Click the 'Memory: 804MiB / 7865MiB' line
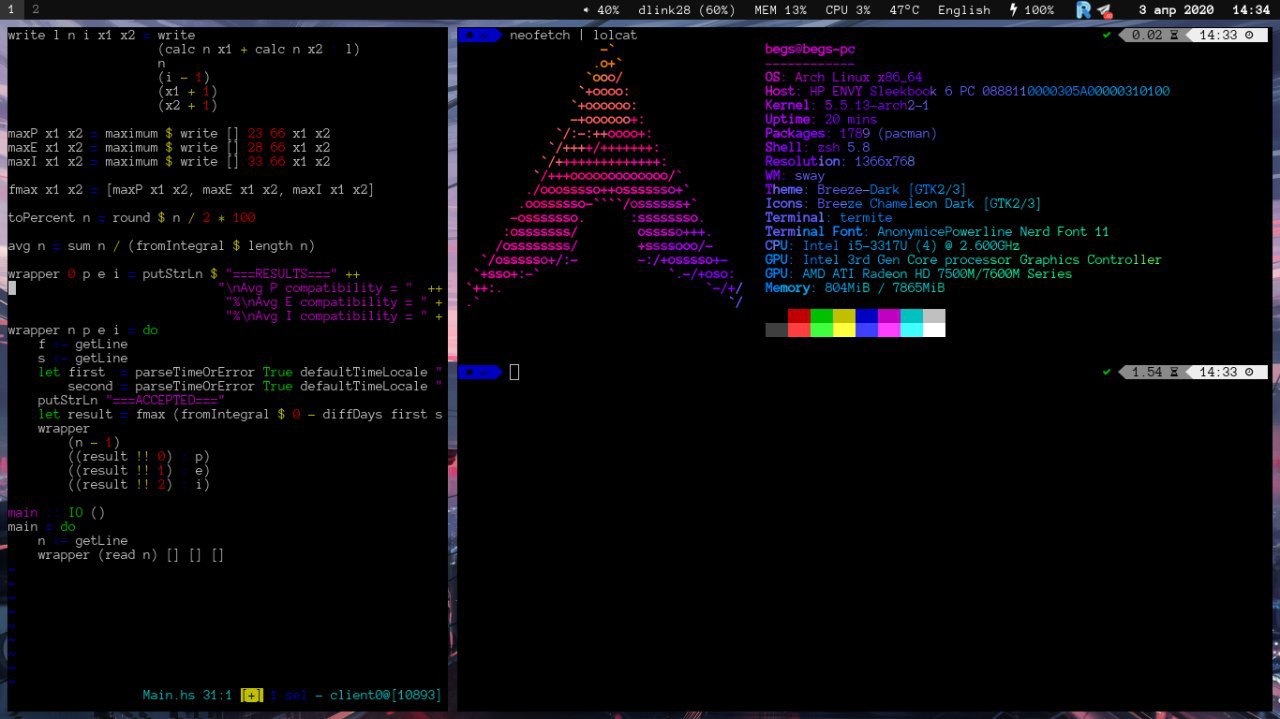This screenshot has width=1280, height=719. pos(855,287)
